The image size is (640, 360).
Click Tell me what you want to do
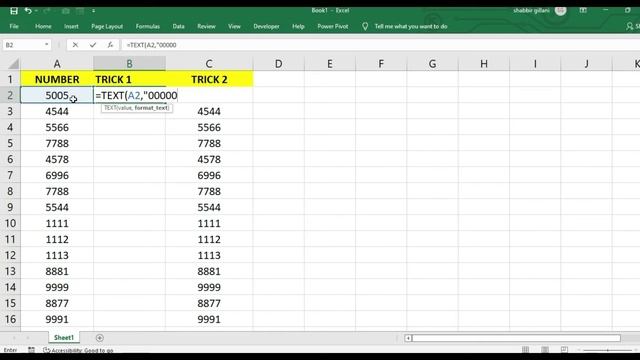click(x=411, y=26)
